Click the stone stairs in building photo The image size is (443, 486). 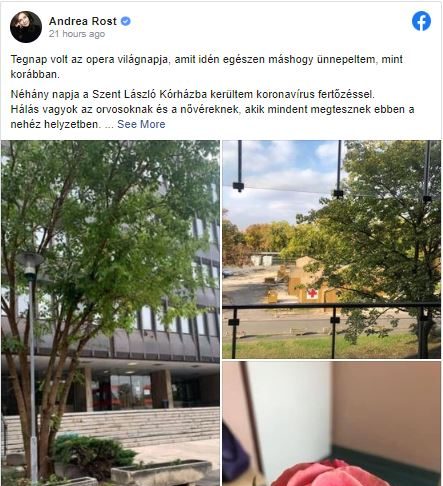(133, 427)
